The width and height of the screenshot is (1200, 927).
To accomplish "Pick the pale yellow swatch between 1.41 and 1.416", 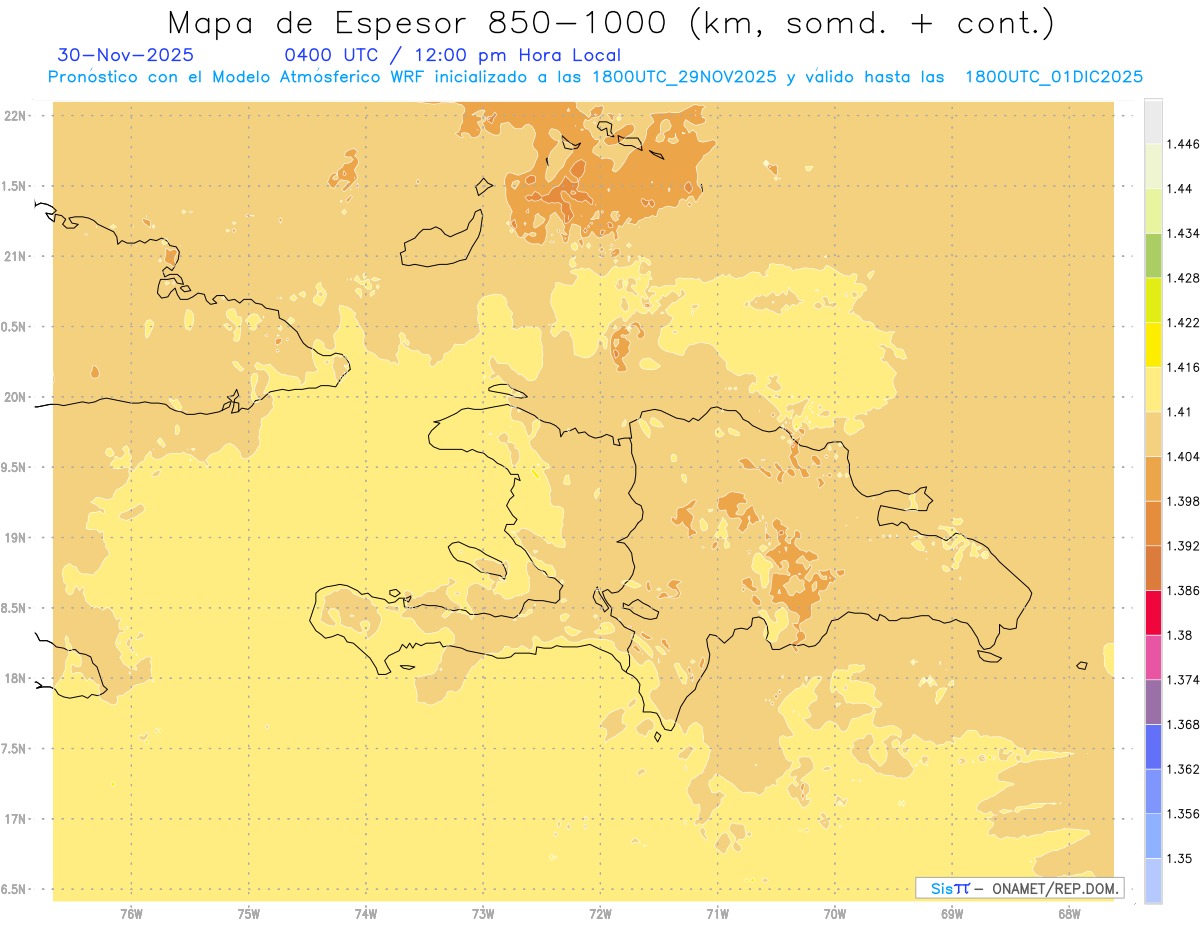I will pos(1153,389).
